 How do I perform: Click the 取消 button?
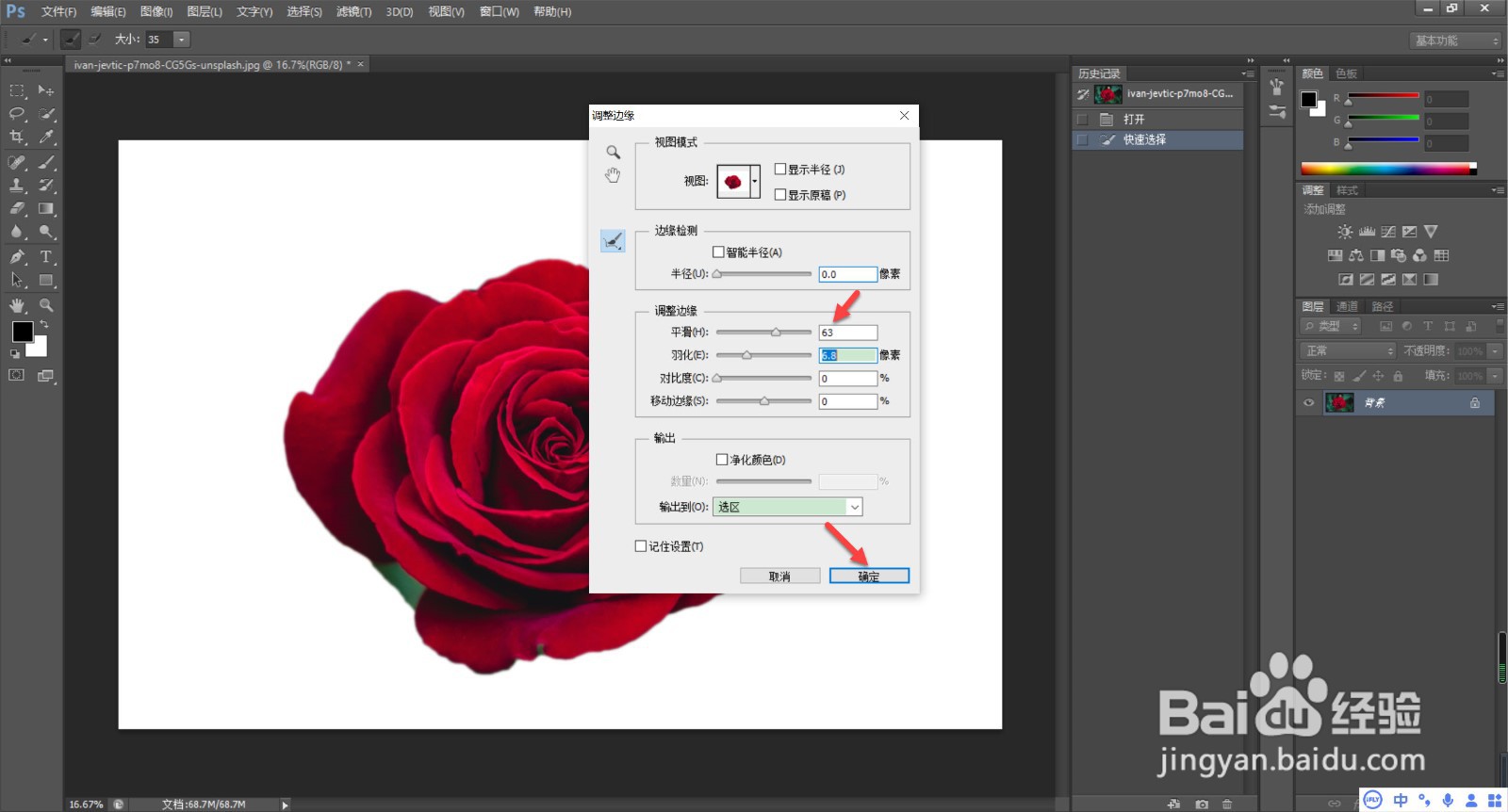click(x=779, y=577)
